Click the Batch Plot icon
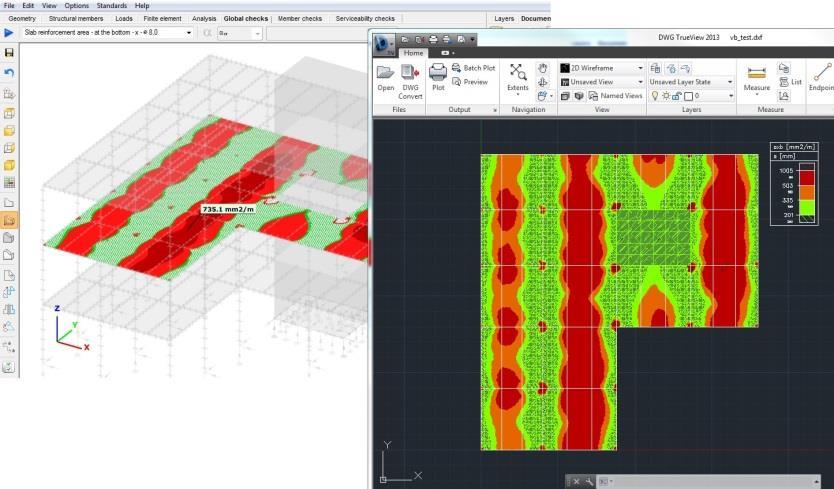834x489 pixels. 456,68
